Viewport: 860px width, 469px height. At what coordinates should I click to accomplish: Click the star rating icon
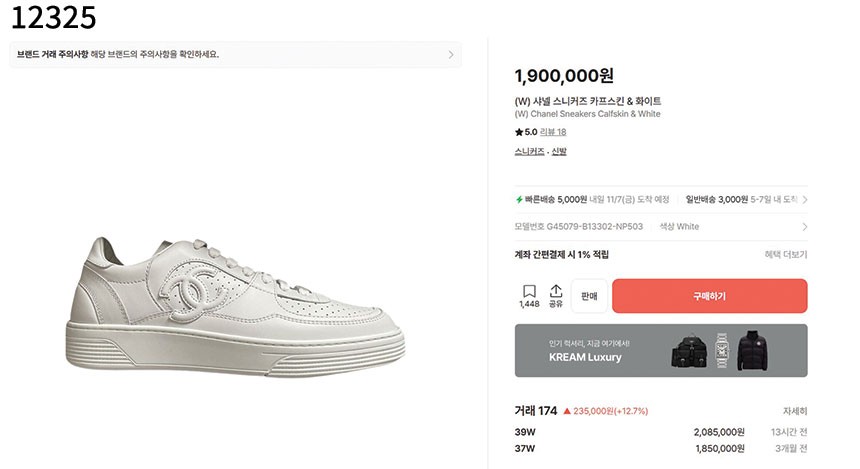click(x=519, y=132)
